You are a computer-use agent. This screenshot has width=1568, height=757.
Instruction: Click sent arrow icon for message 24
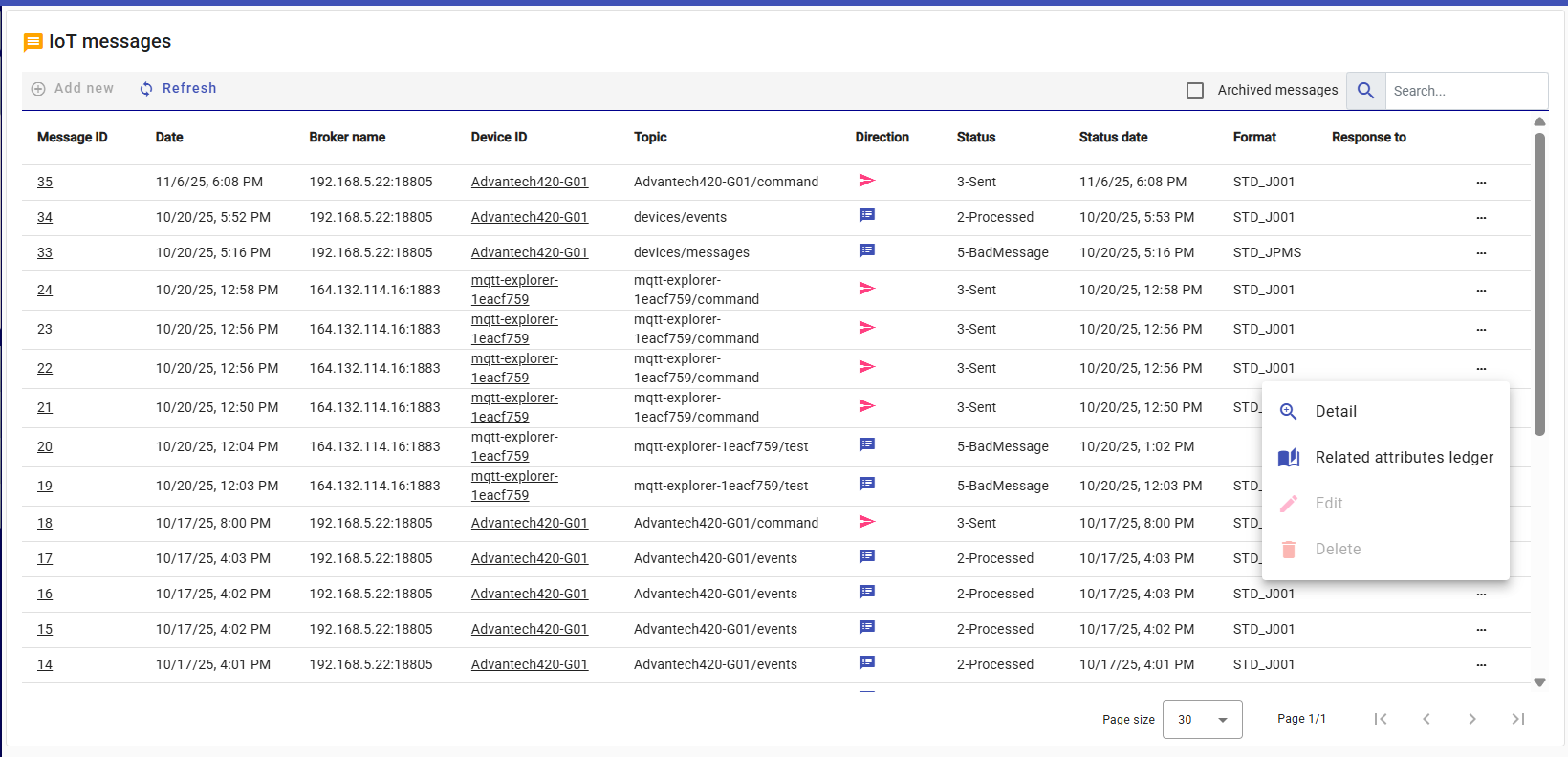tap(866, 289)
